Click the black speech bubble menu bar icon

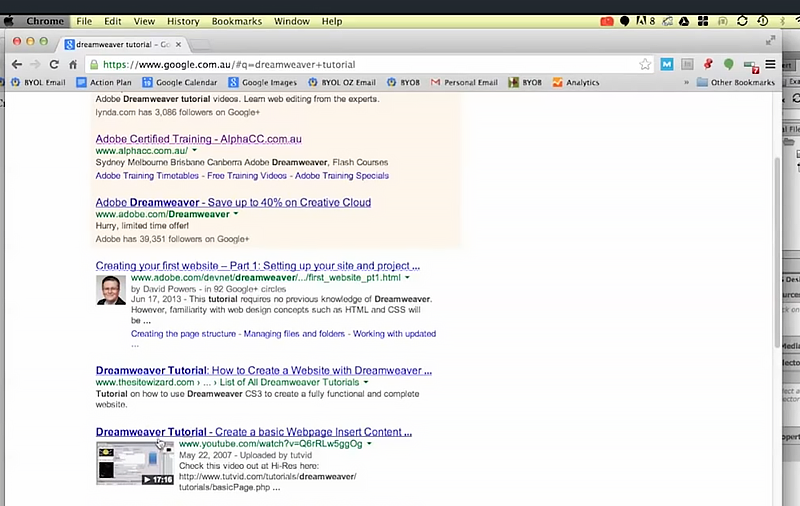[x=624, y=21]
